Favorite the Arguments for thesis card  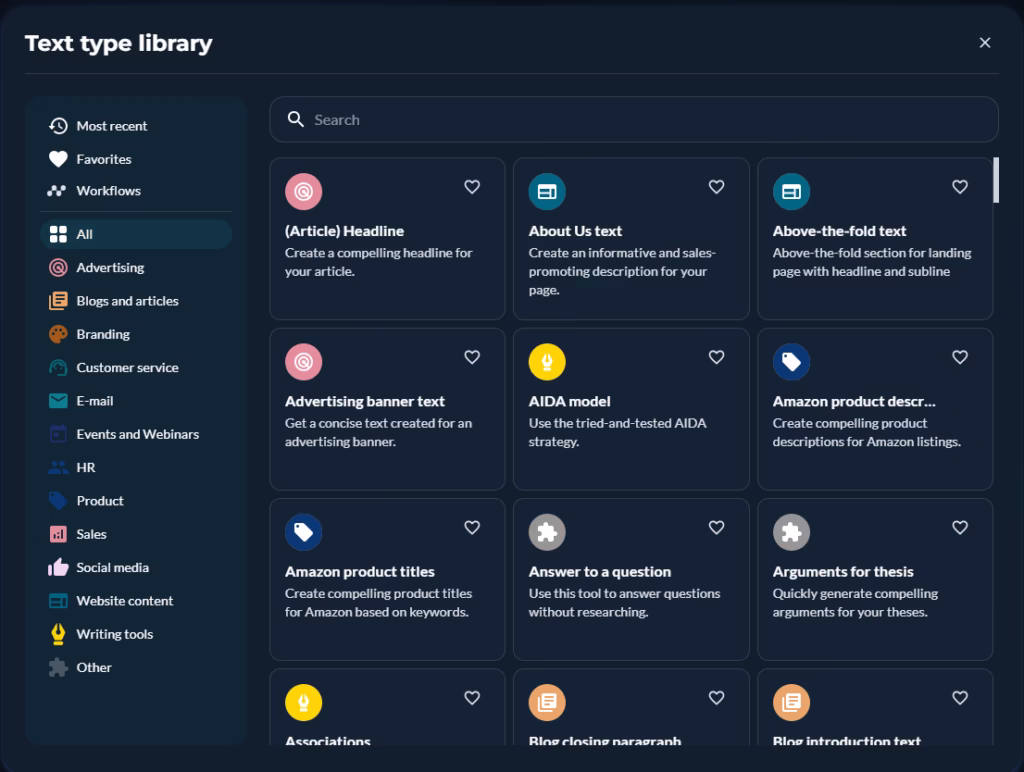[x=960, y=528]
